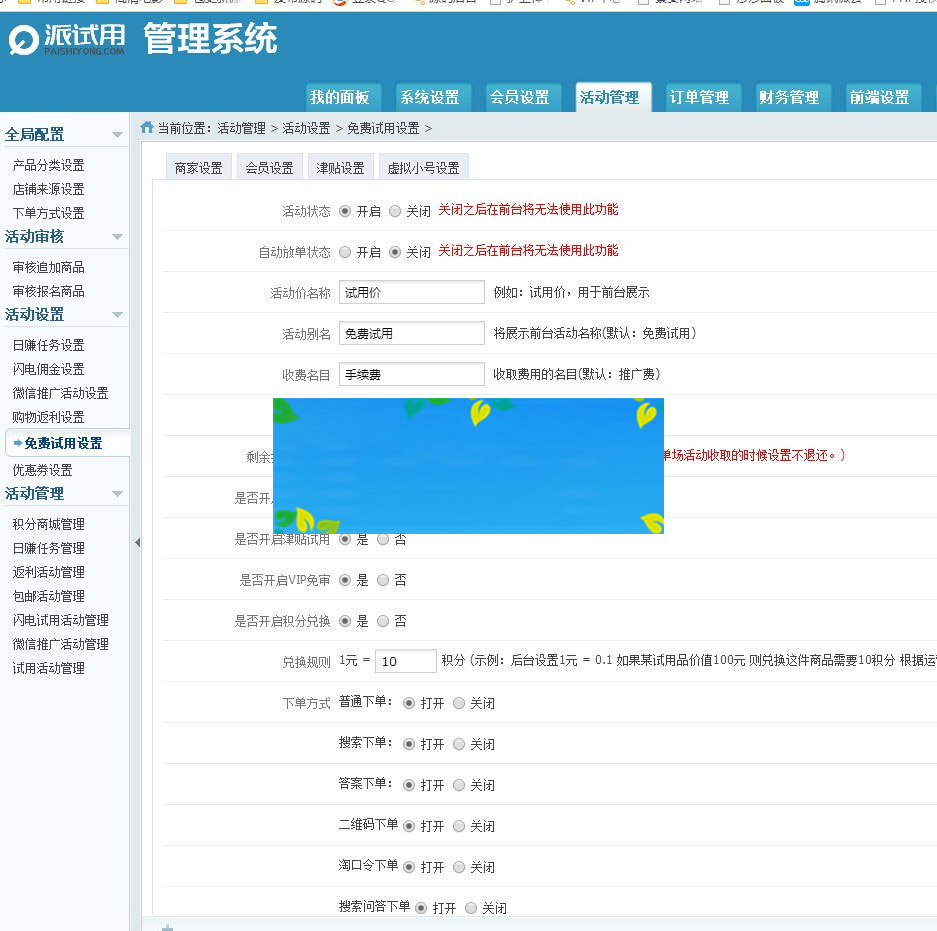Image resolution: width=937 pixels, height=931 pixels.
Task: Collapse the sidebar using its edge arrow handle
Action: 136,543
